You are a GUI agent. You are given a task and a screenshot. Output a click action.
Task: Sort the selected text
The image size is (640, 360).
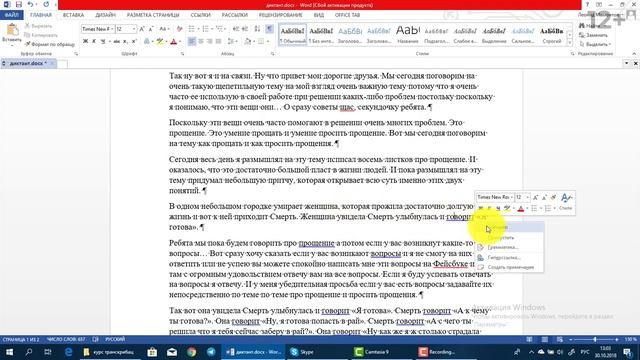tap(257, 29)
